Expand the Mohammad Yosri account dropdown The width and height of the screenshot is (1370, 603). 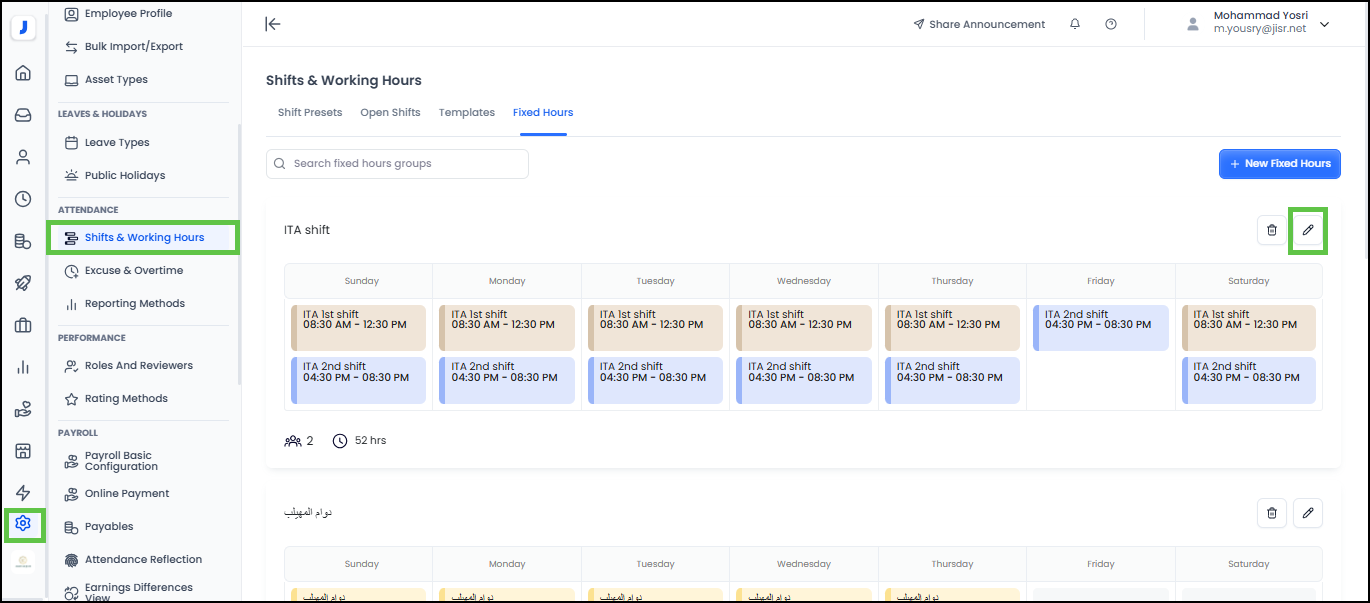tap(1324, 24)
